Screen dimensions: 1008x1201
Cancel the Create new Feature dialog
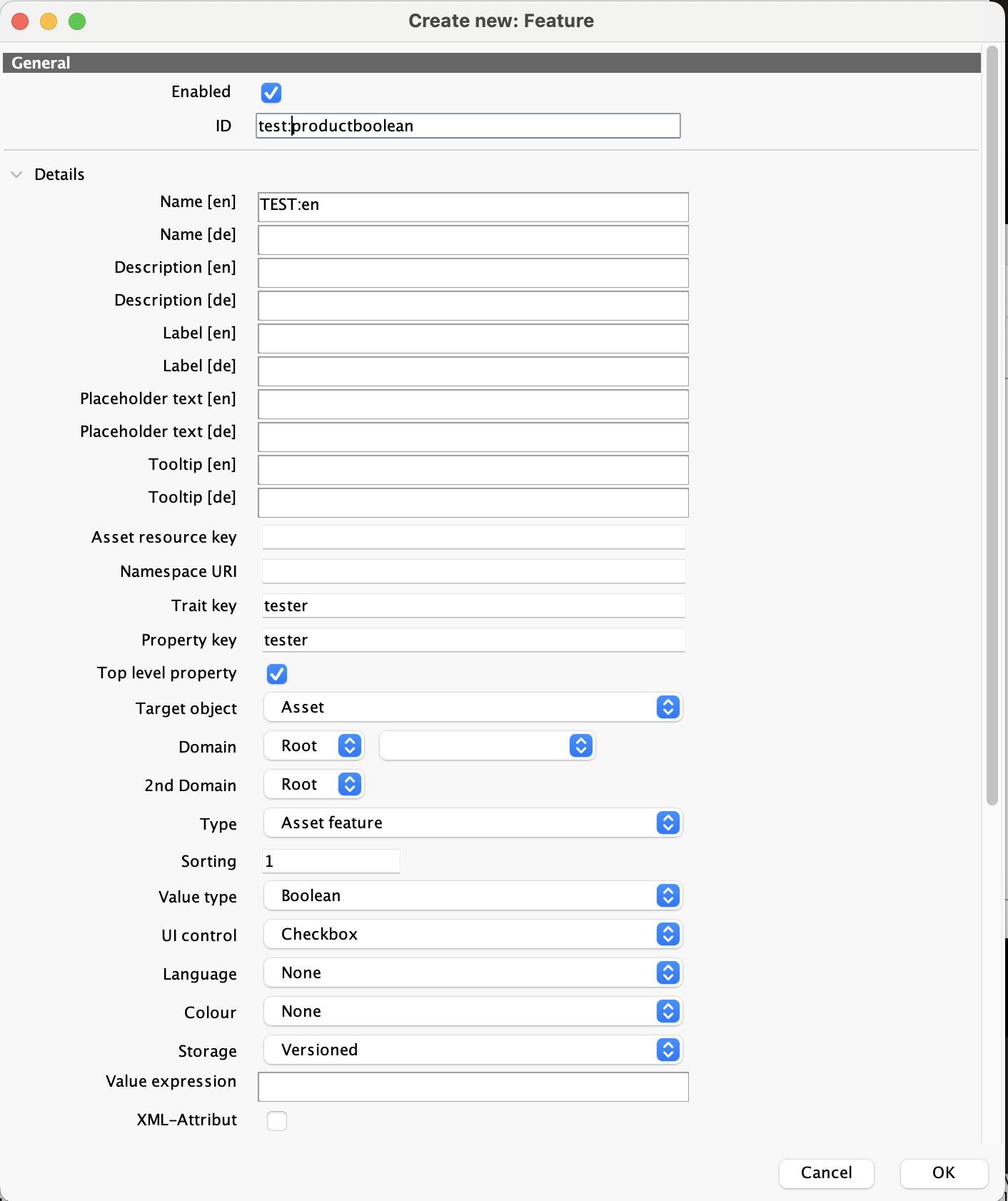pyautogui.click(x=826, y=1173)
